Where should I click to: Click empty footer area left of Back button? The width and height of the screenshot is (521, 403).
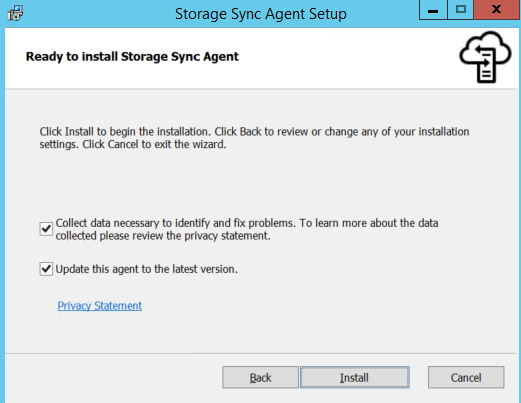coord(113,377)
